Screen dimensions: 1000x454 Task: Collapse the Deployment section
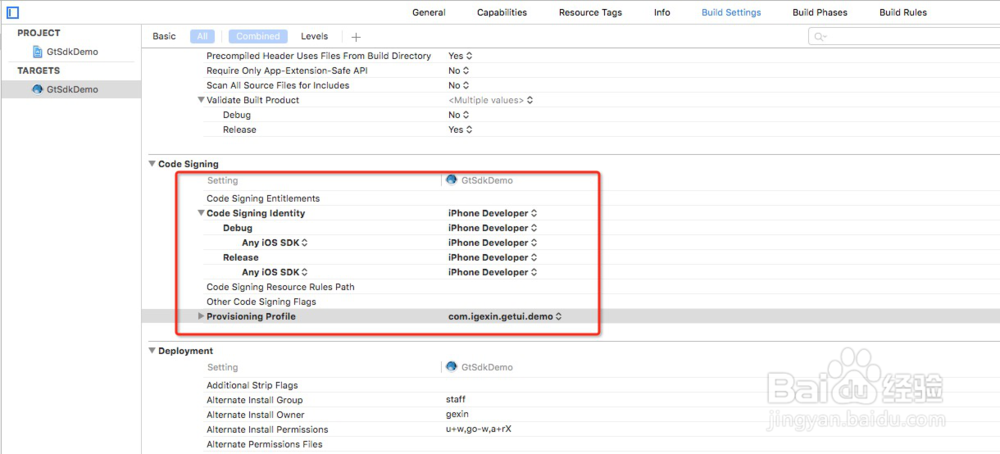click(x=152, y=351)
